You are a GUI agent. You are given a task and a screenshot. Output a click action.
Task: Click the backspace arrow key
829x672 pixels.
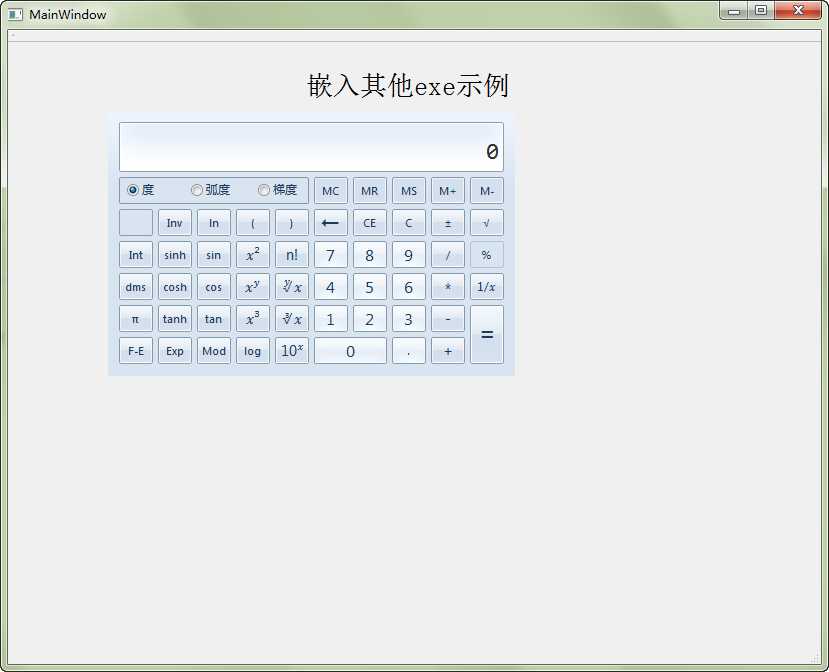331,223
